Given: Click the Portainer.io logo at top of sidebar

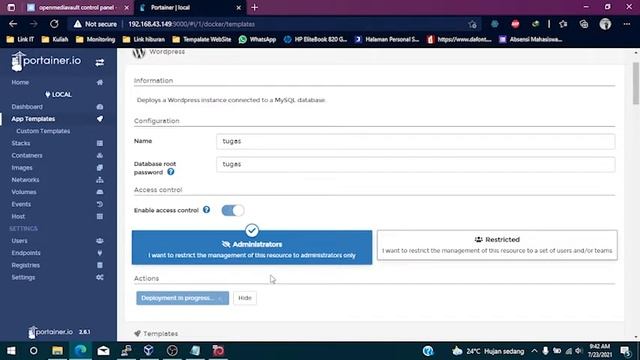Looking at the screenshot, I should coord(46,61).
